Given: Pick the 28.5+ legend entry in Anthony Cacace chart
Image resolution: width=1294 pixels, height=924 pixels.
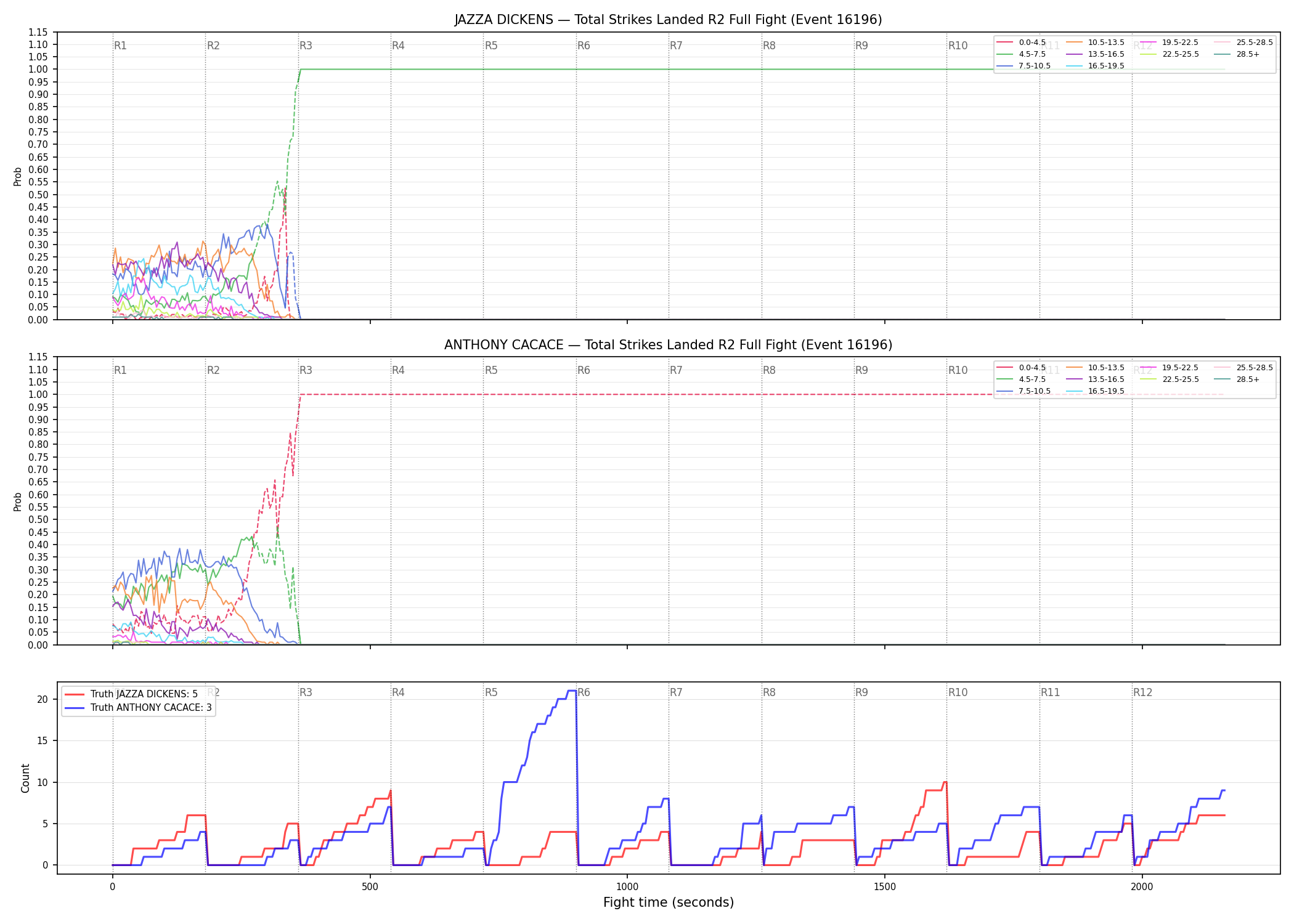Looking at the screenshot, I should tap(1237, 379).
